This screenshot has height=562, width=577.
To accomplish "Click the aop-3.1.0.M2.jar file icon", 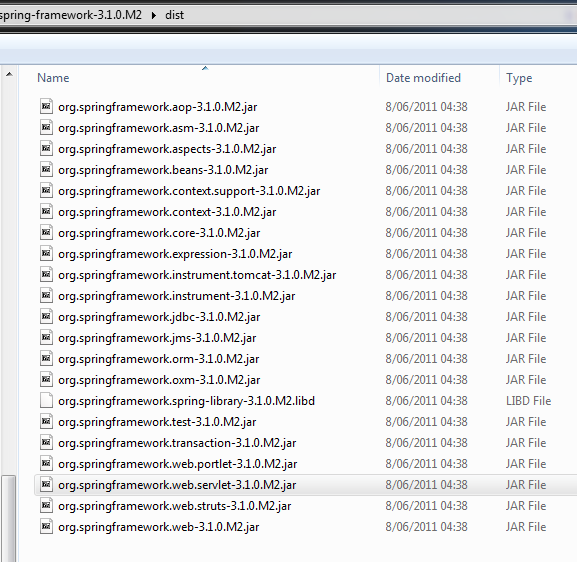I will 46,106.
